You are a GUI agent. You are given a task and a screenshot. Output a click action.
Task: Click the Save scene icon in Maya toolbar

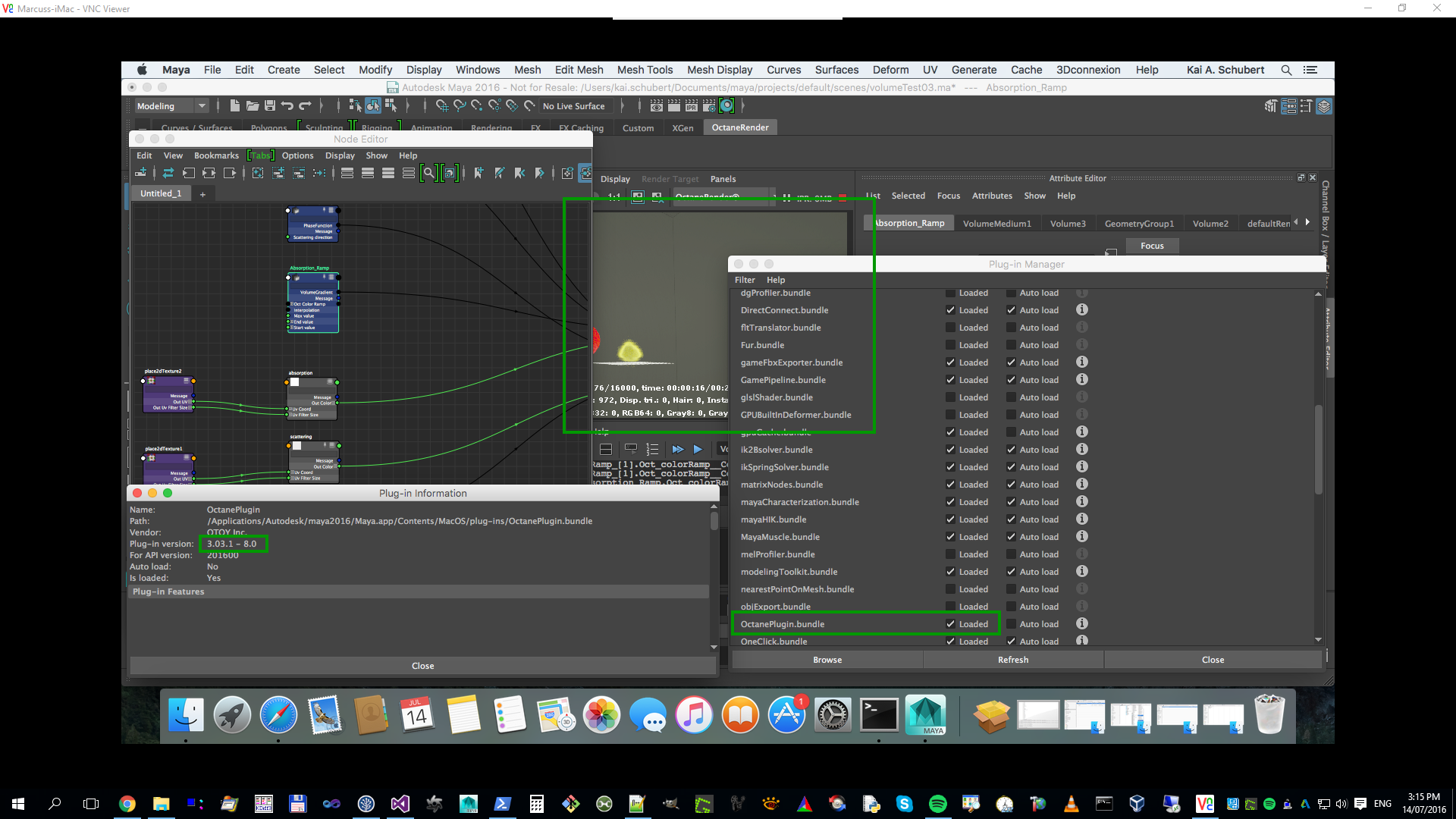click(270, 106)
